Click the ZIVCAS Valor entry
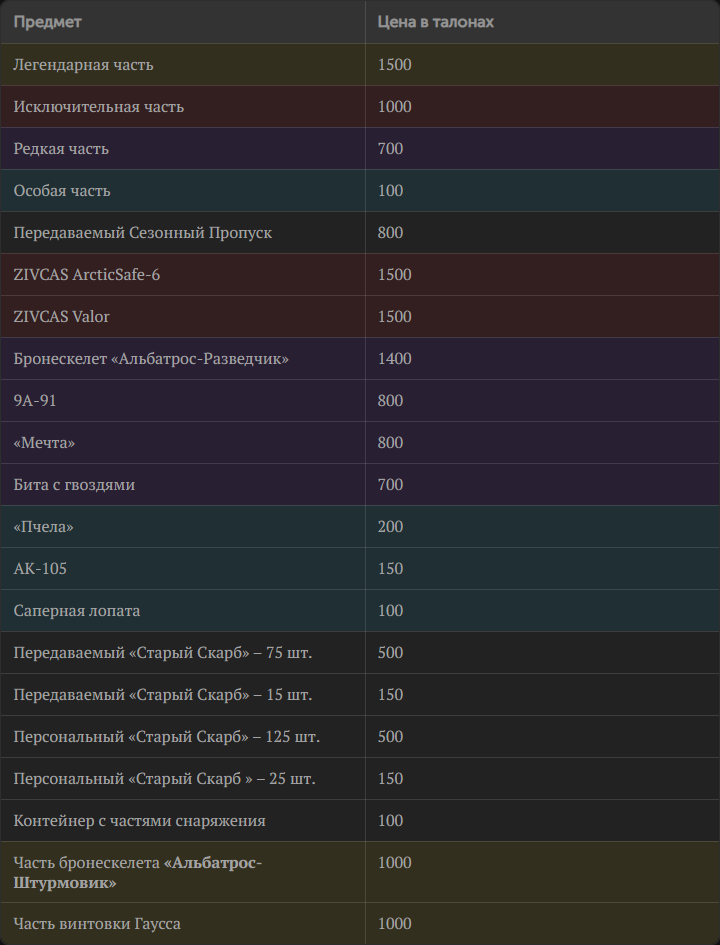 [x=61, y=317]
